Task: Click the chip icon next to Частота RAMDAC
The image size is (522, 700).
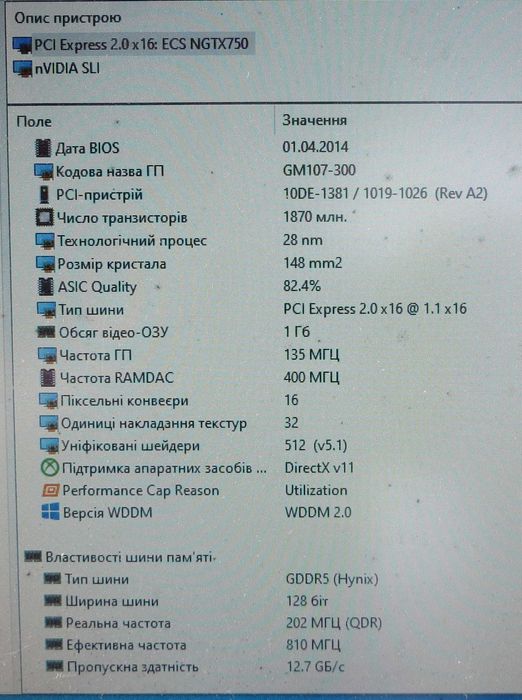Action: pos(48,378)
